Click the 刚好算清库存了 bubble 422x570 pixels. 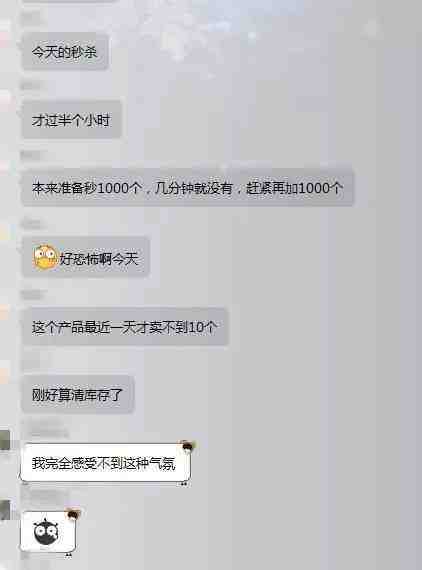coord(78,394)
